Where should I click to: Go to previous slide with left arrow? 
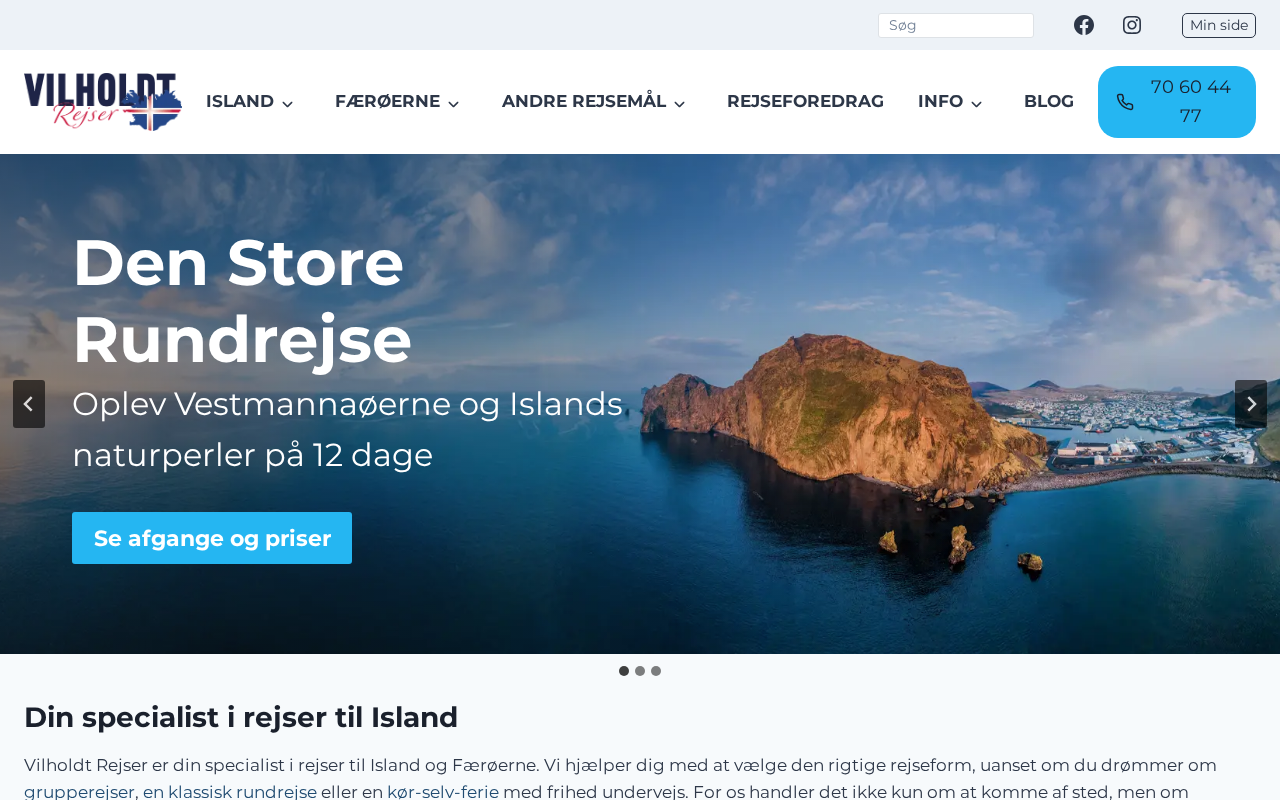[29, 404]
